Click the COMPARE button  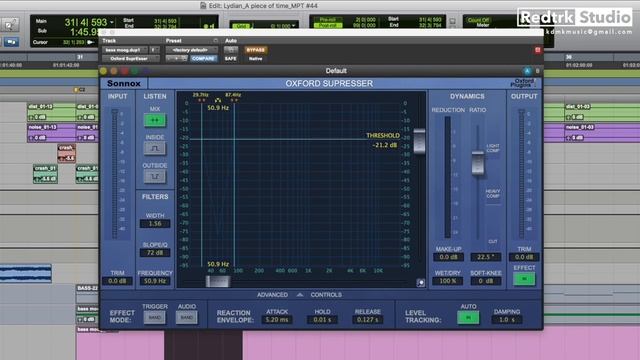click(203, 59)
